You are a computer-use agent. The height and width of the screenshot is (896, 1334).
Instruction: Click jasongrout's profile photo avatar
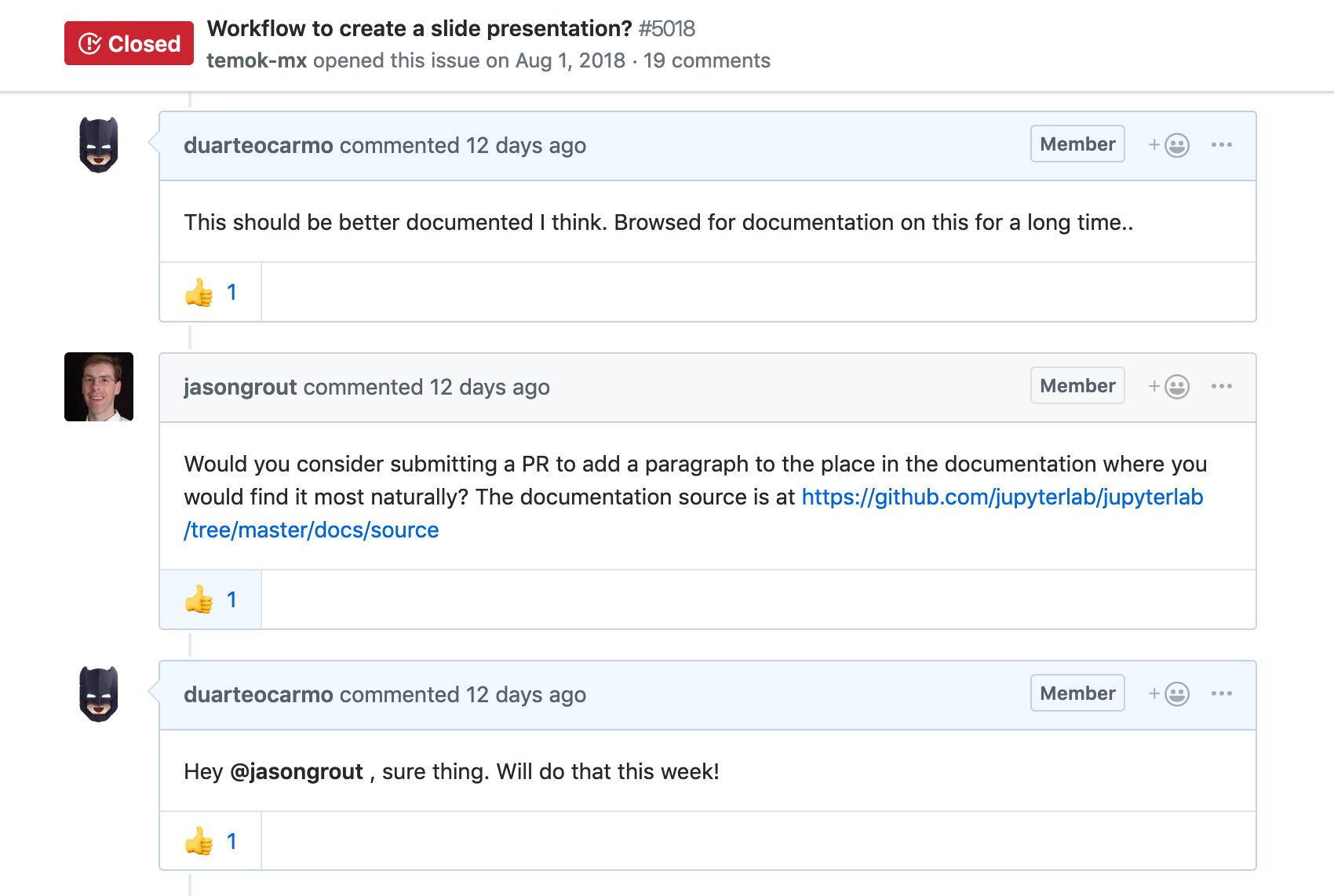point(99,387)
